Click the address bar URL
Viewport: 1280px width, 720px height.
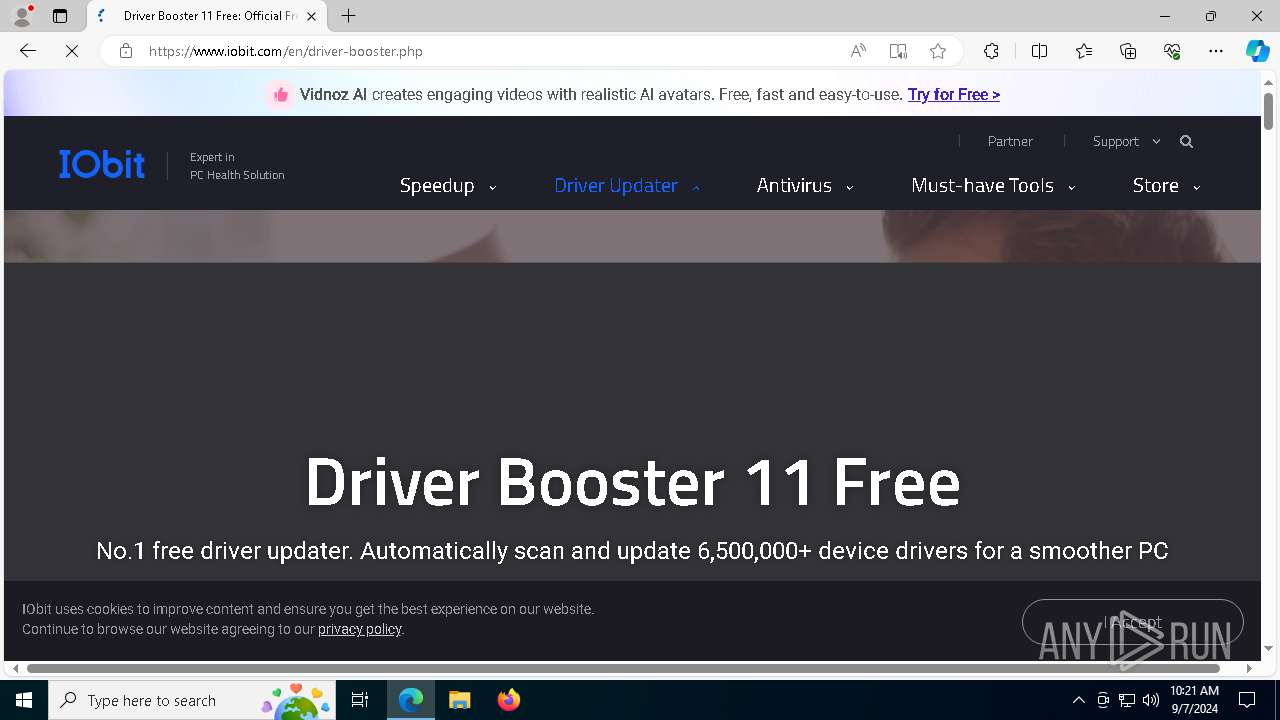coord(286,51)
